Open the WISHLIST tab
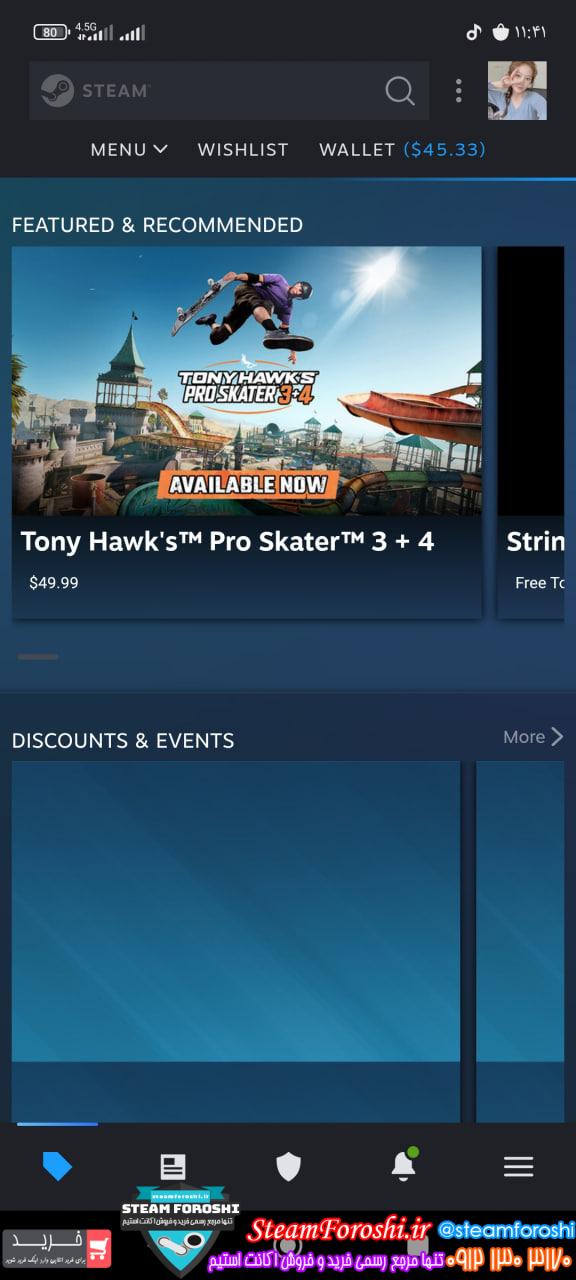The width and height of the screenshot is (576, 1280). pyautogui.click(x=243, y=149)
